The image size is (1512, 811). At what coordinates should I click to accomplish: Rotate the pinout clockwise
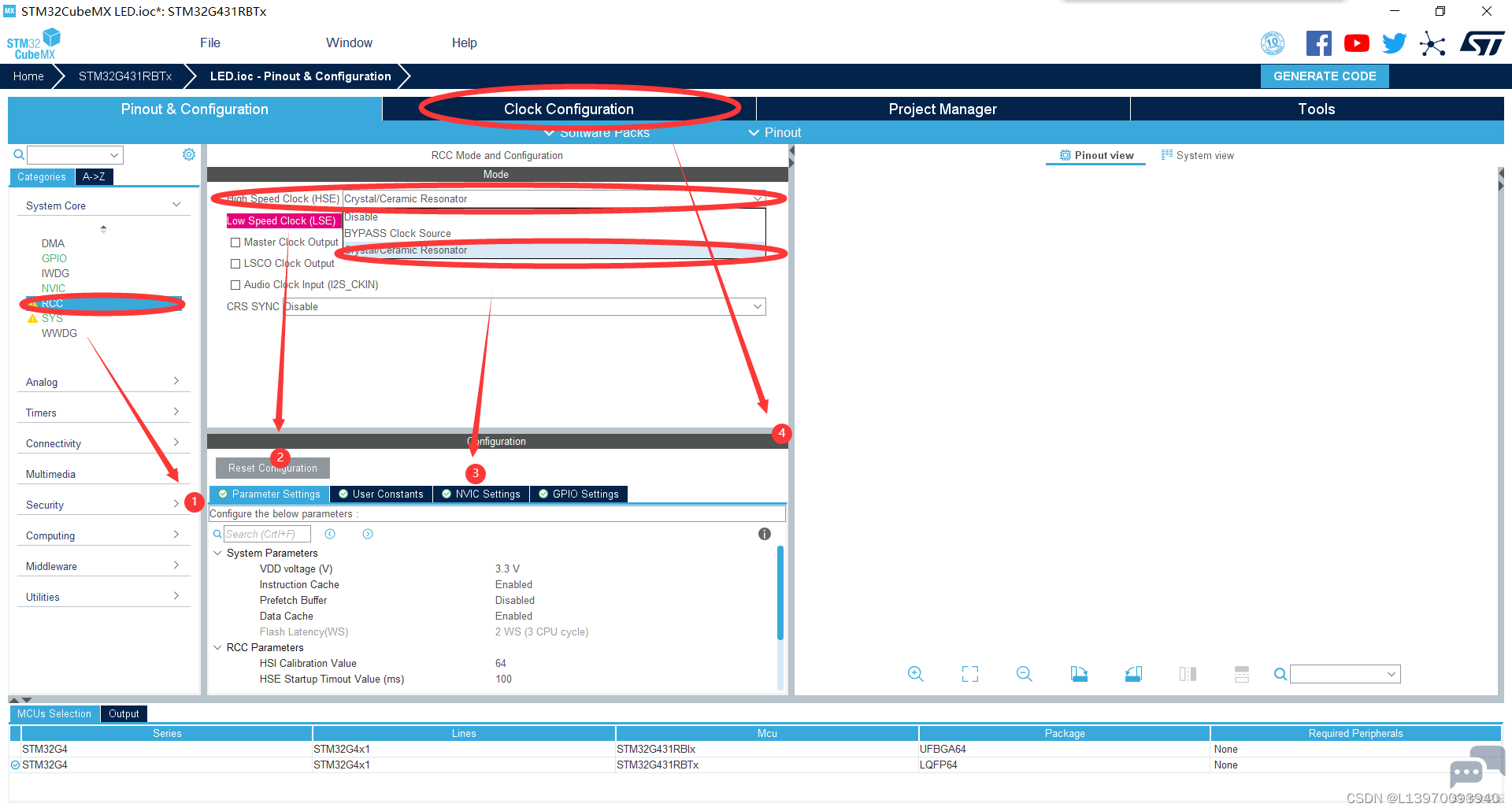click(x=1079, y=674)
